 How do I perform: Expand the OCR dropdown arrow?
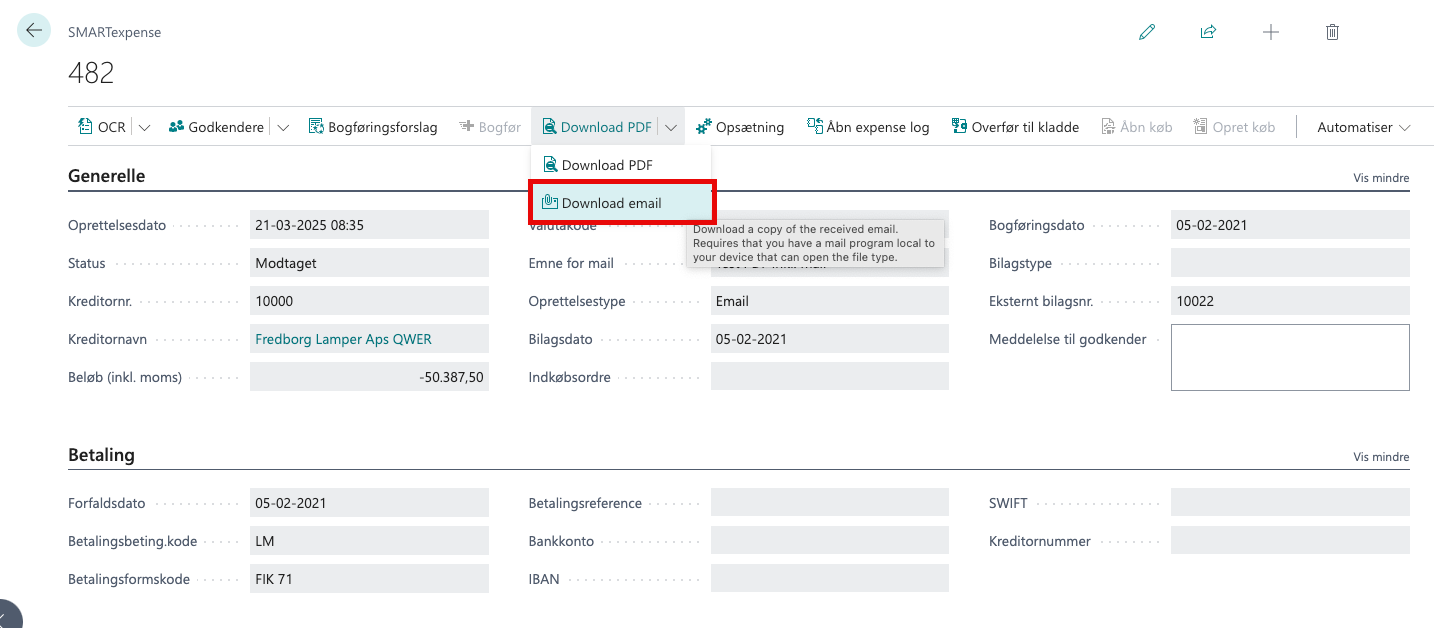point(144,128)
